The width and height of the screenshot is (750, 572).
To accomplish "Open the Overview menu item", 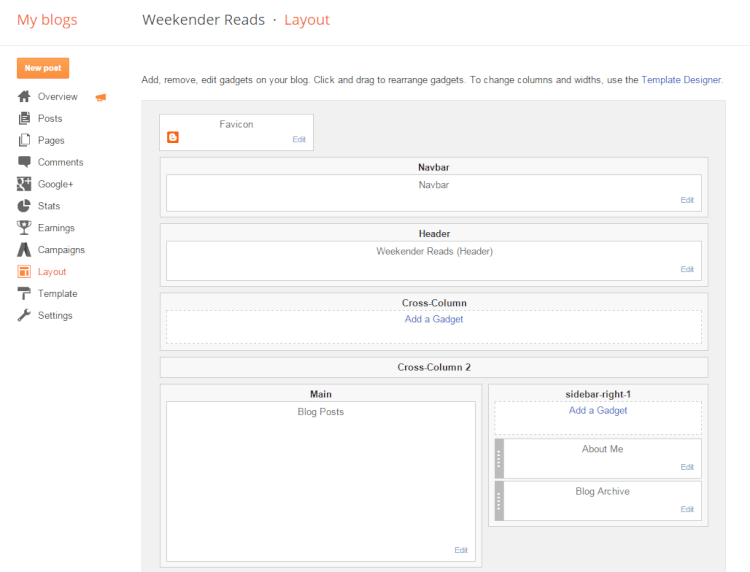I will pos(57,97).
